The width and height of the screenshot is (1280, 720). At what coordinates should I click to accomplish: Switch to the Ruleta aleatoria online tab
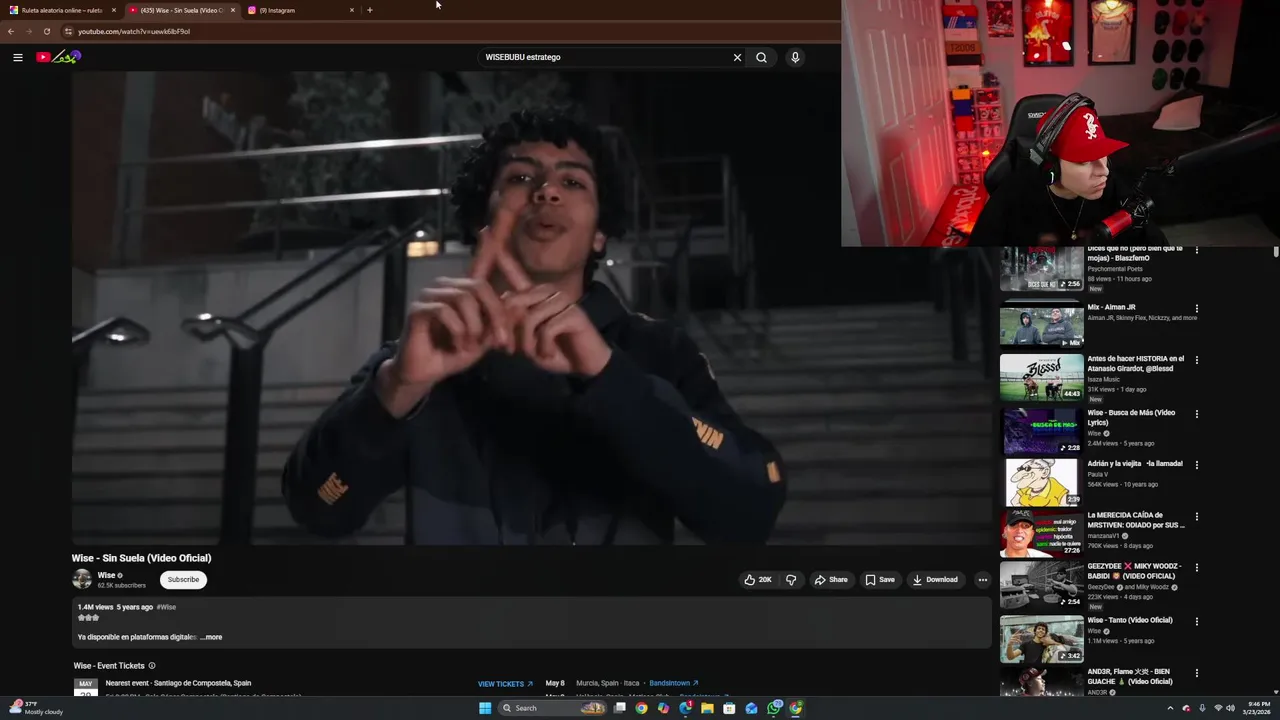click(x=60, y=10)
